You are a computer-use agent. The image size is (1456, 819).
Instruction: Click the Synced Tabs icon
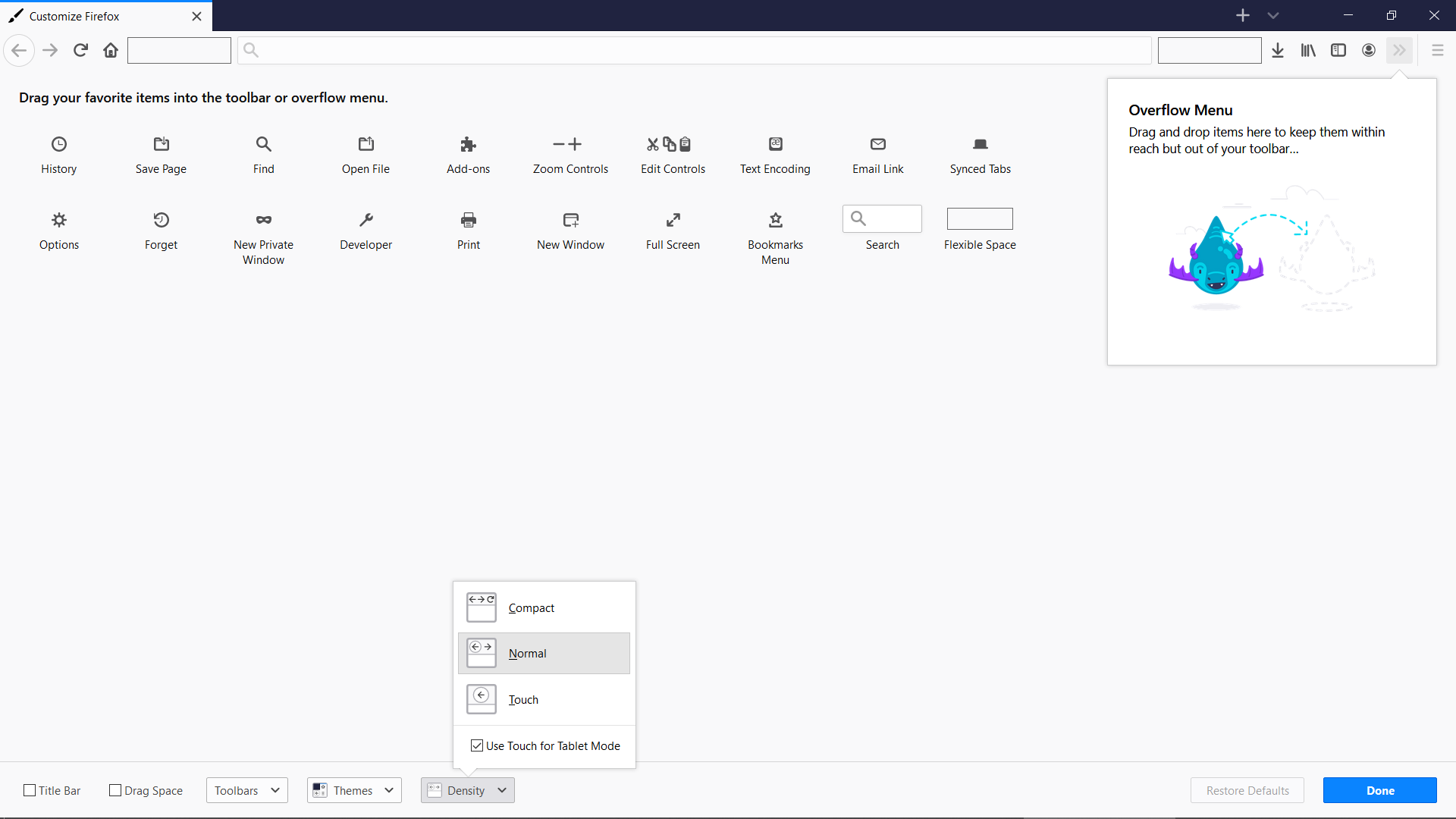pos(980,144)
